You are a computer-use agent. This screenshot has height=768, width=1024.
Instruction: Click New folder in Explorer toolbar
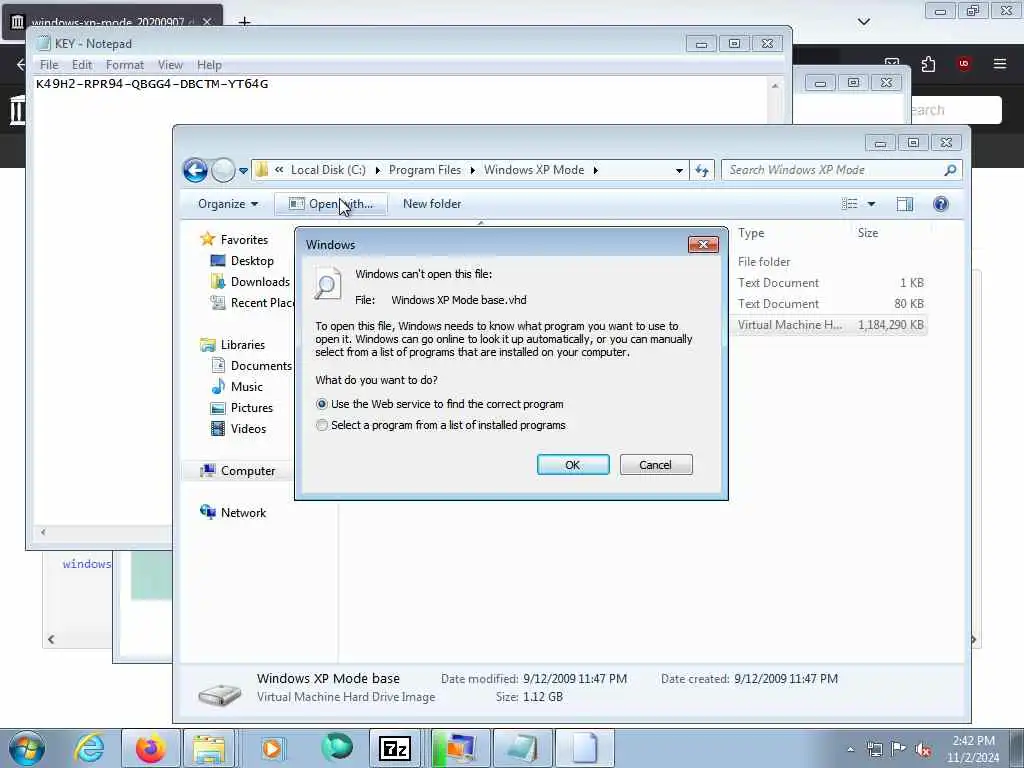tap(432, 204)
